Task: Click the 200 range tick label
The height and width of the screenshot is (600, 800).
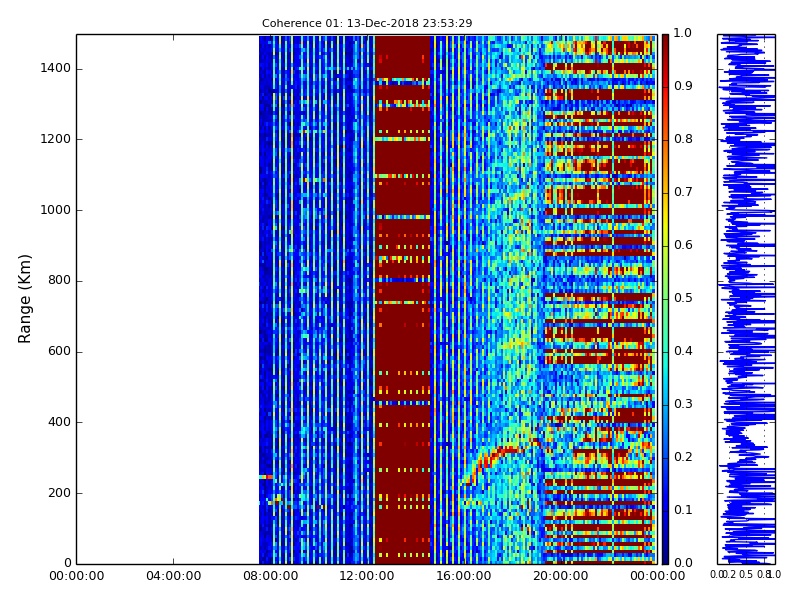Action: pyautogui.click(x=60, y=493)
